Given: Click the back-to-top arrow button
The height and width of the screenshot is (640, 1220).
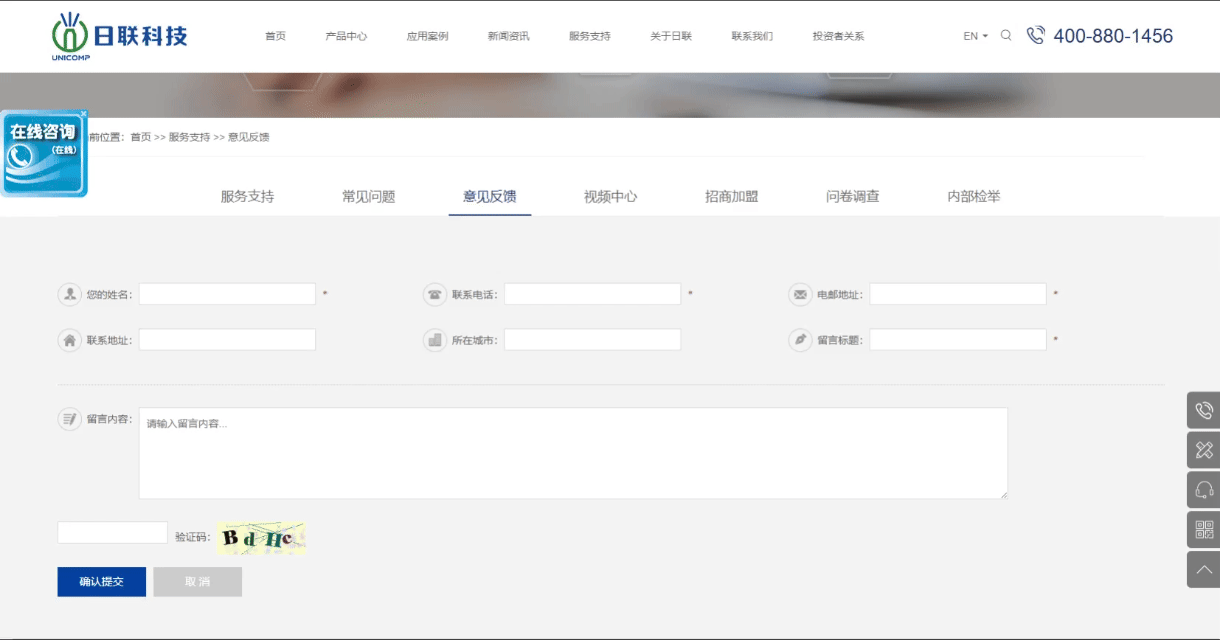Looking at the screenshot, I should [x=1203, y=569].
